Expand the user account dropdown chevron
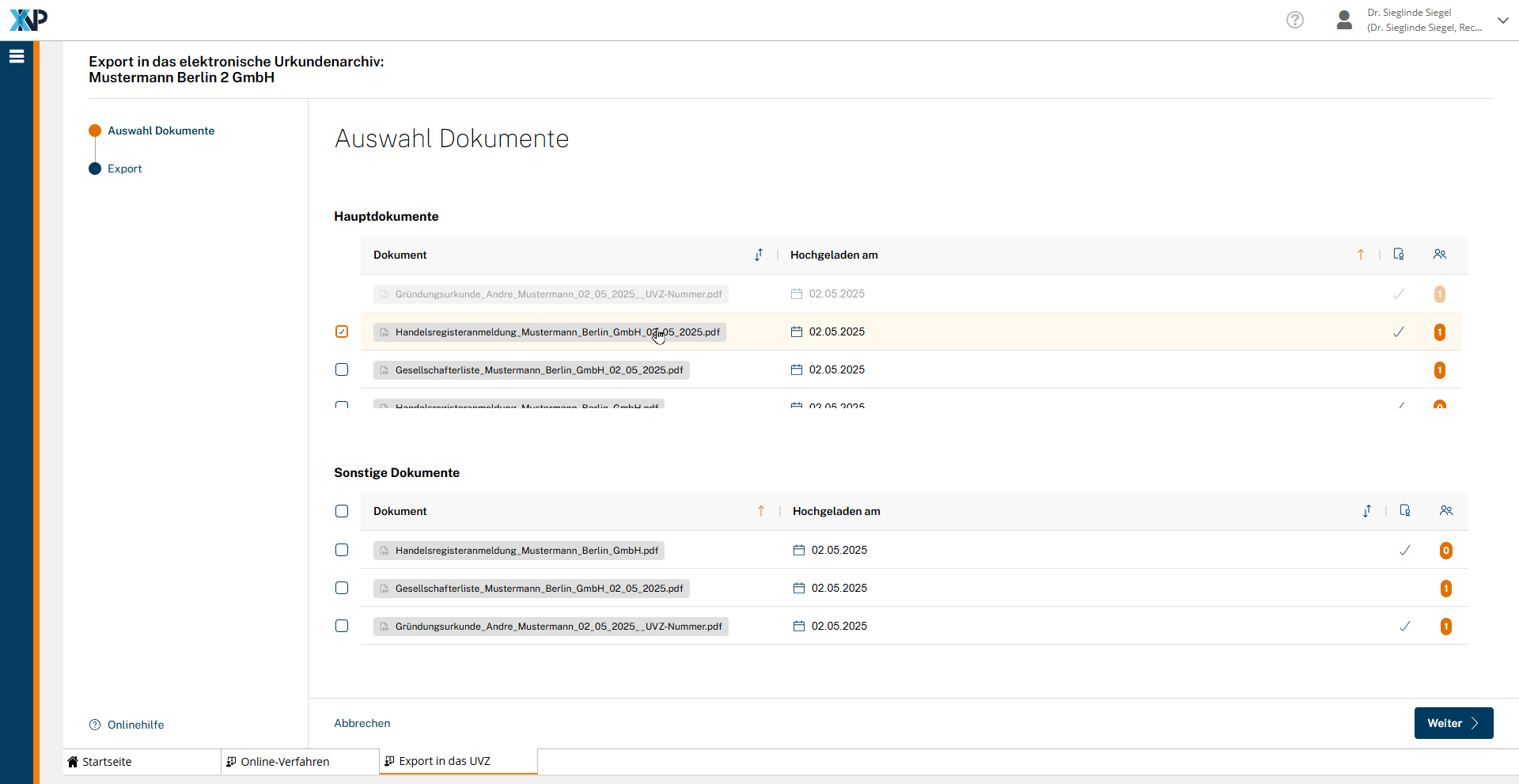 (x=1502, y=21)
